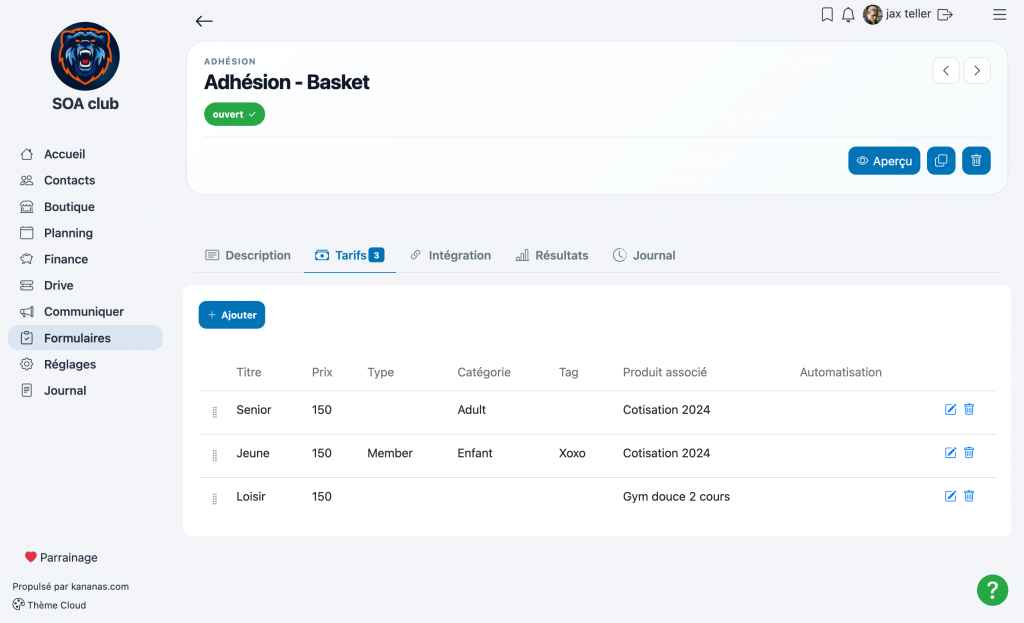The image size is (1024, 623).
Task: Select Formulaires in the sidebar
Action: click(85, 338)
